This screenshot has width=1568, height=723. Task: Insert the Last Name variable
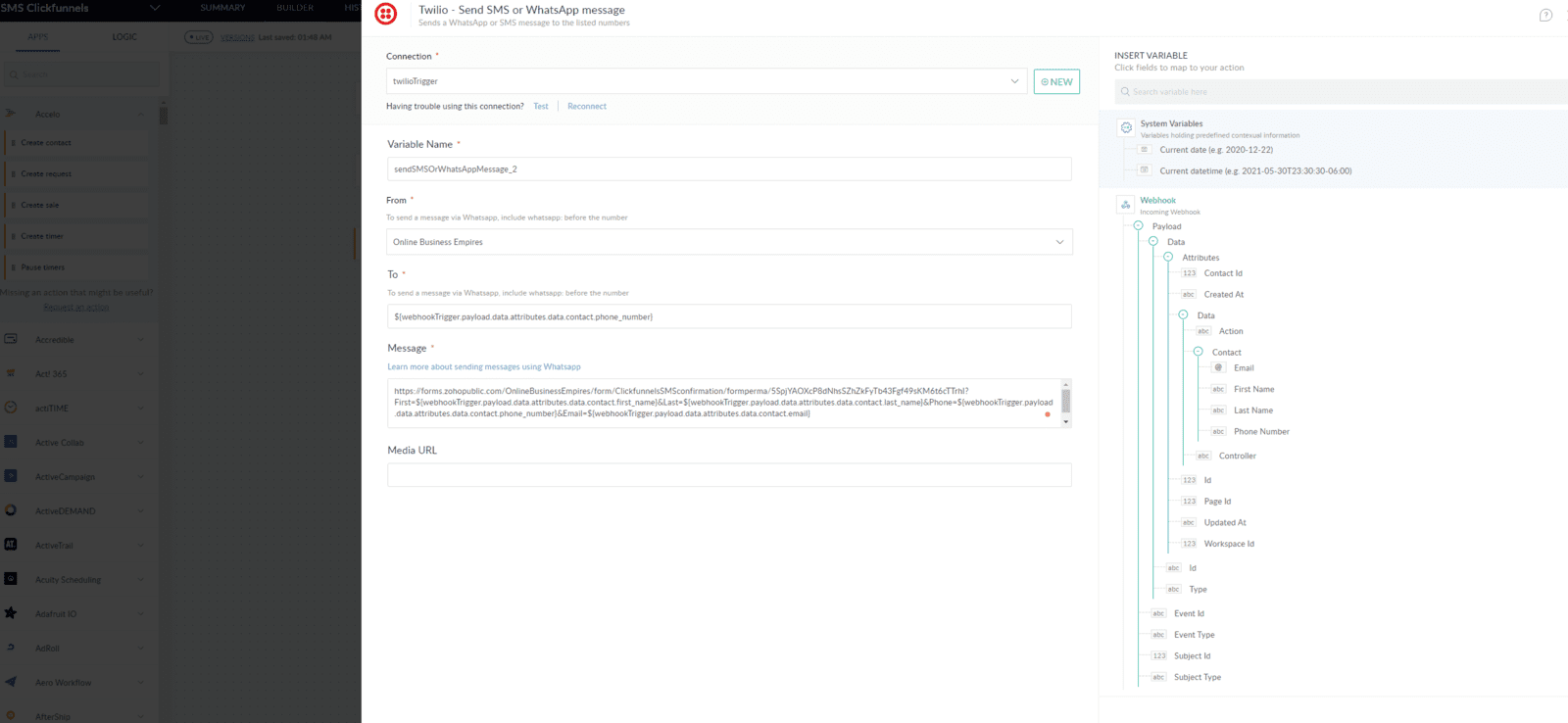click(1253, 410)
